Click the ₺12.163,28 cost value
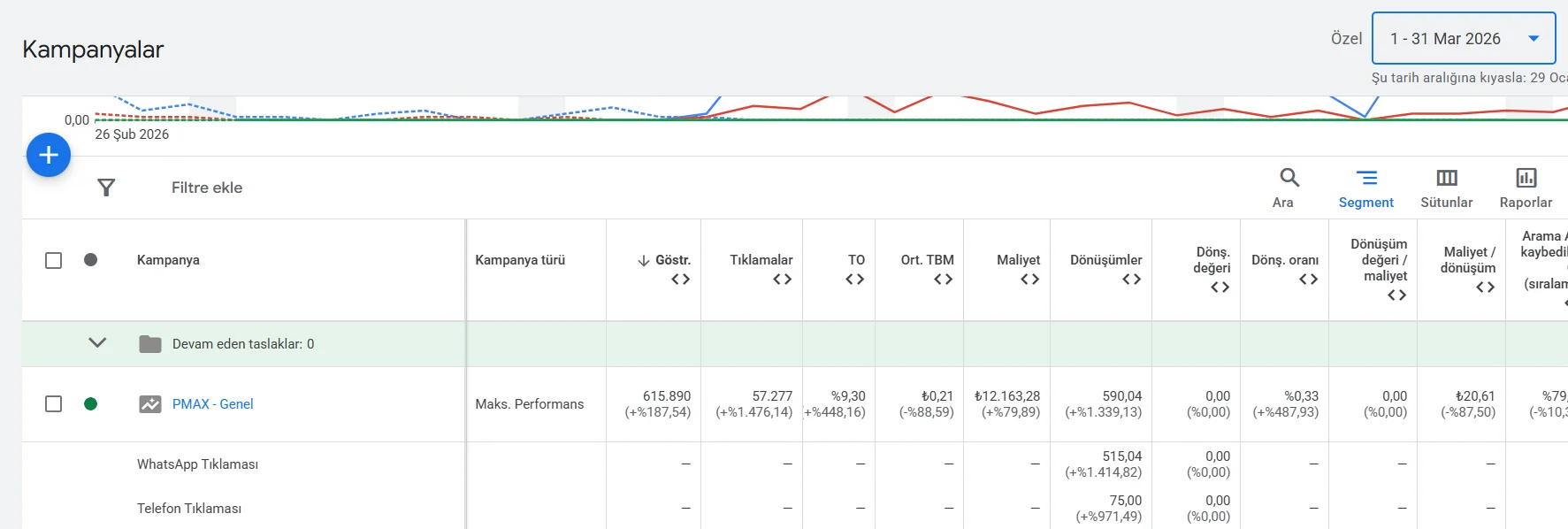The image size is (1568, 529). point(1007,396)
